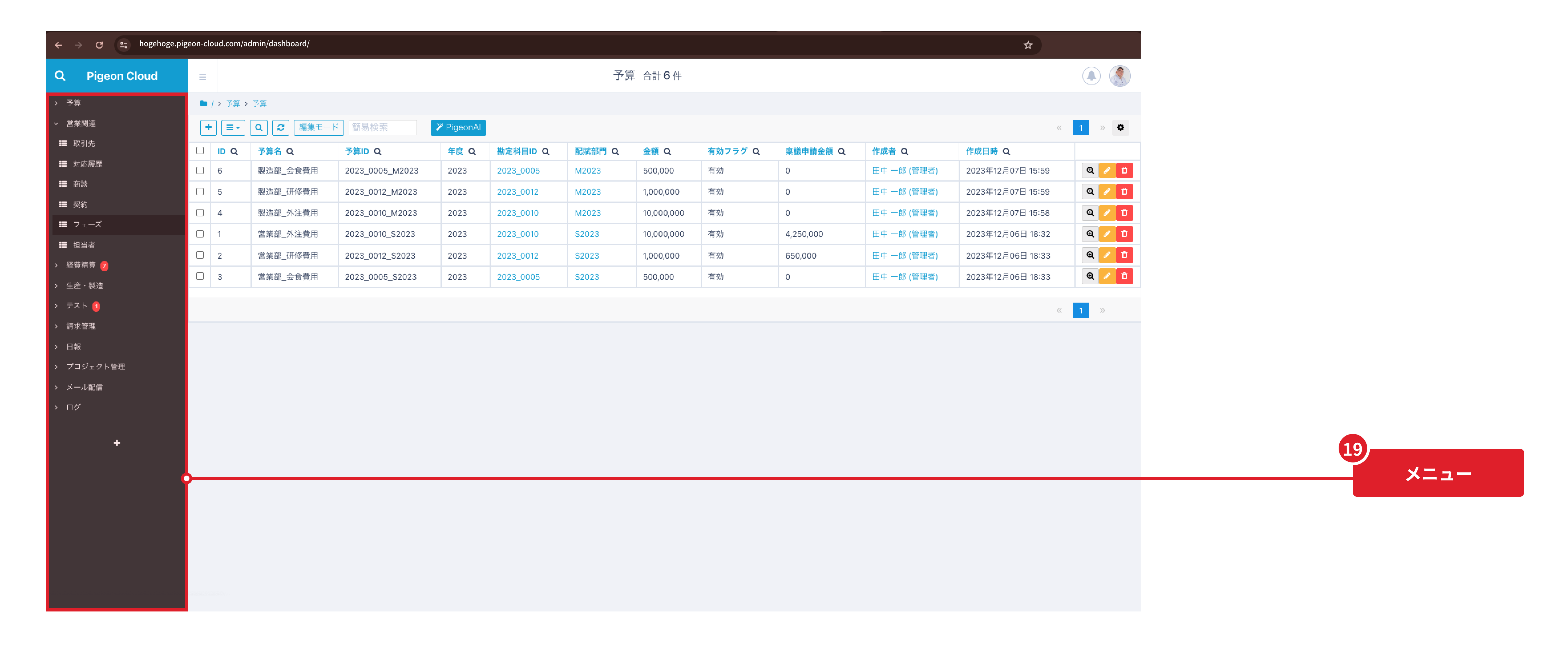The height and width of the screenshot is (664, 1568).
Task: Click the table settings gear icon
Action: [x=1120, y=127]
